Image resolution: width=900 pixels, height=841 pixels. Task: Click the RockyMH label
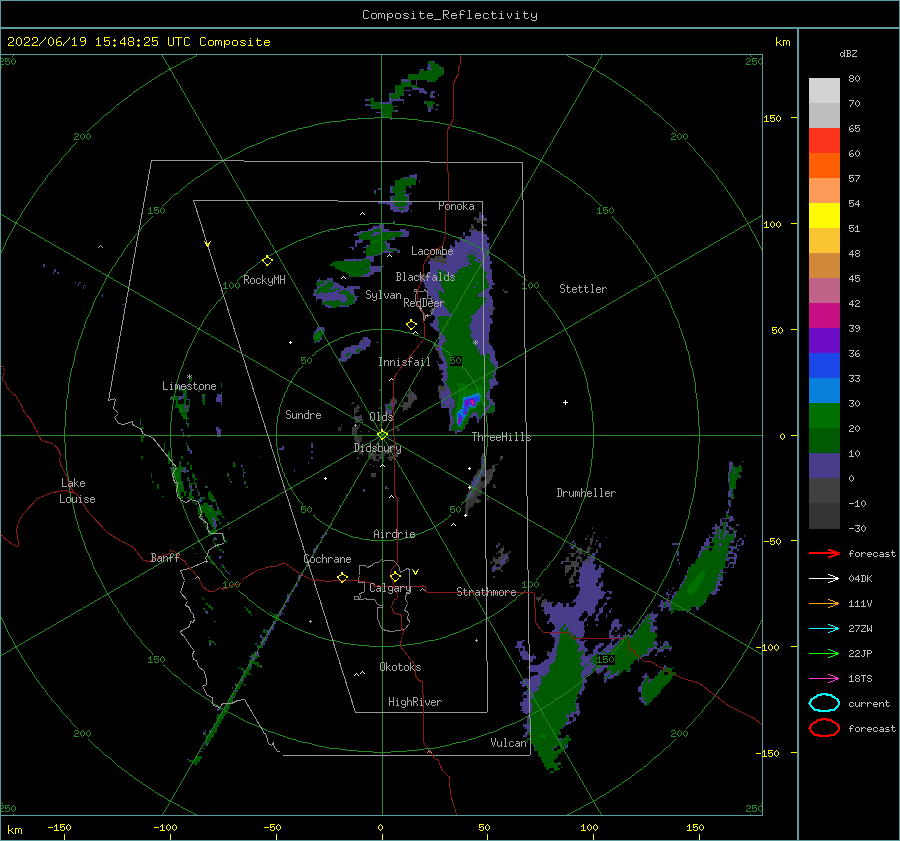[264, 280]
